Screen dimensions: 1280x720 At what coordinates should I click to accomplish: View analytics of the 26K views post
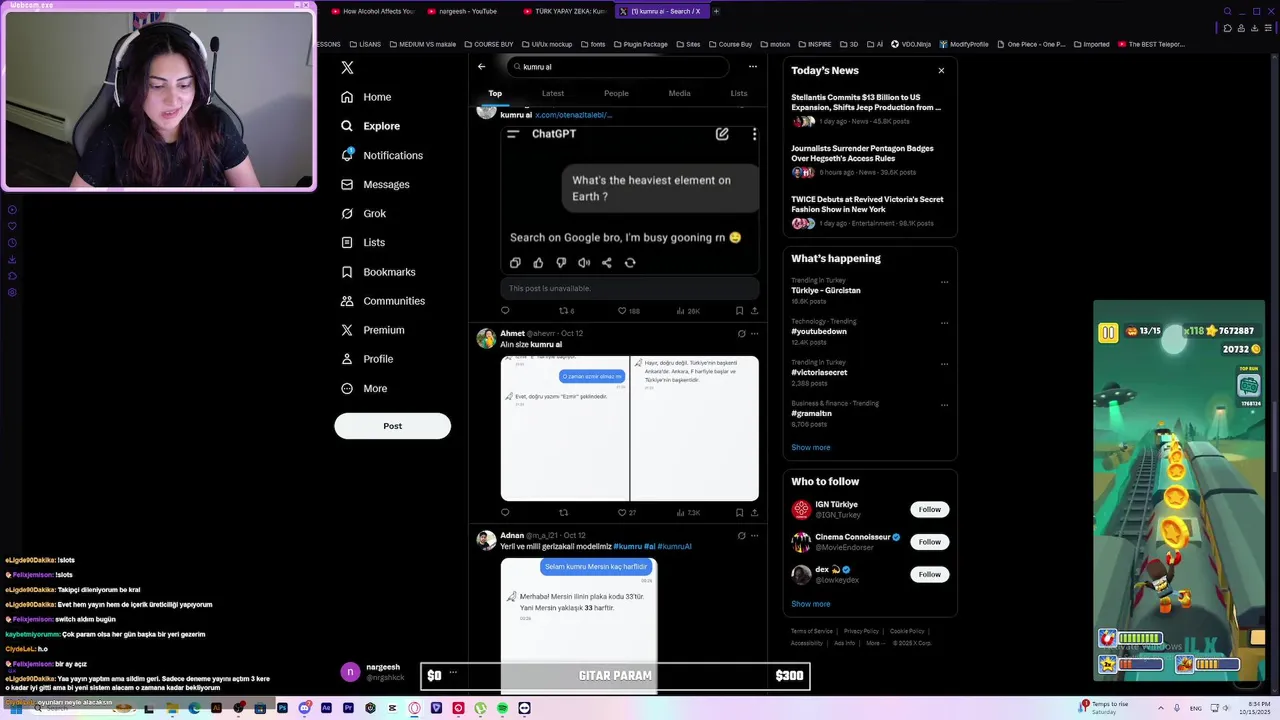(688, 311)
